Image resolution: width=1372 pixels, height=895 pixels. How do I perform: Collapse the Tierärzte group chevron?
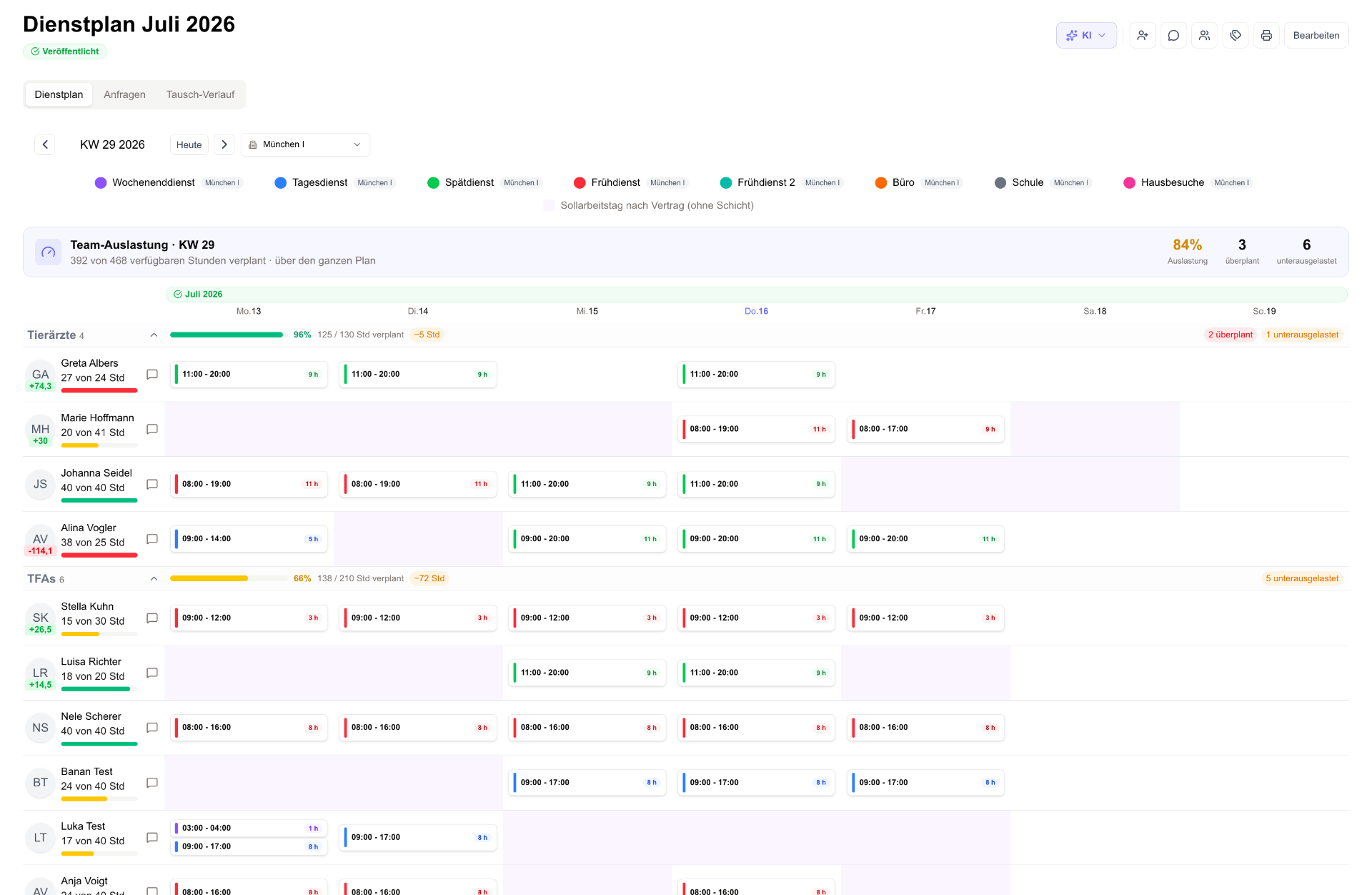154,335
